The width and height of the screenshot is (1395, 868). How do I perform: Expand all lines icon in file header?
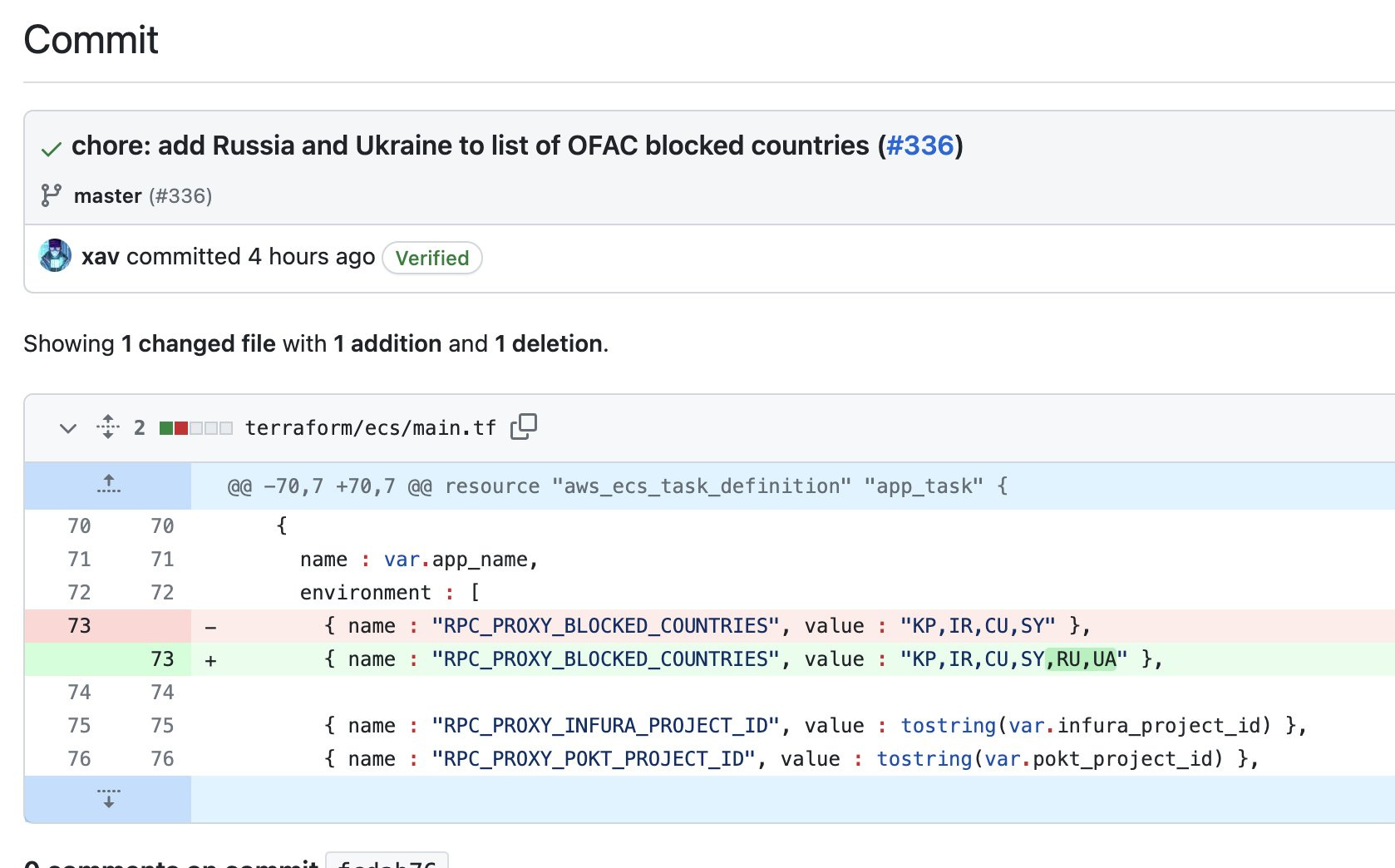pyautogui.click(x=108, y=427)
